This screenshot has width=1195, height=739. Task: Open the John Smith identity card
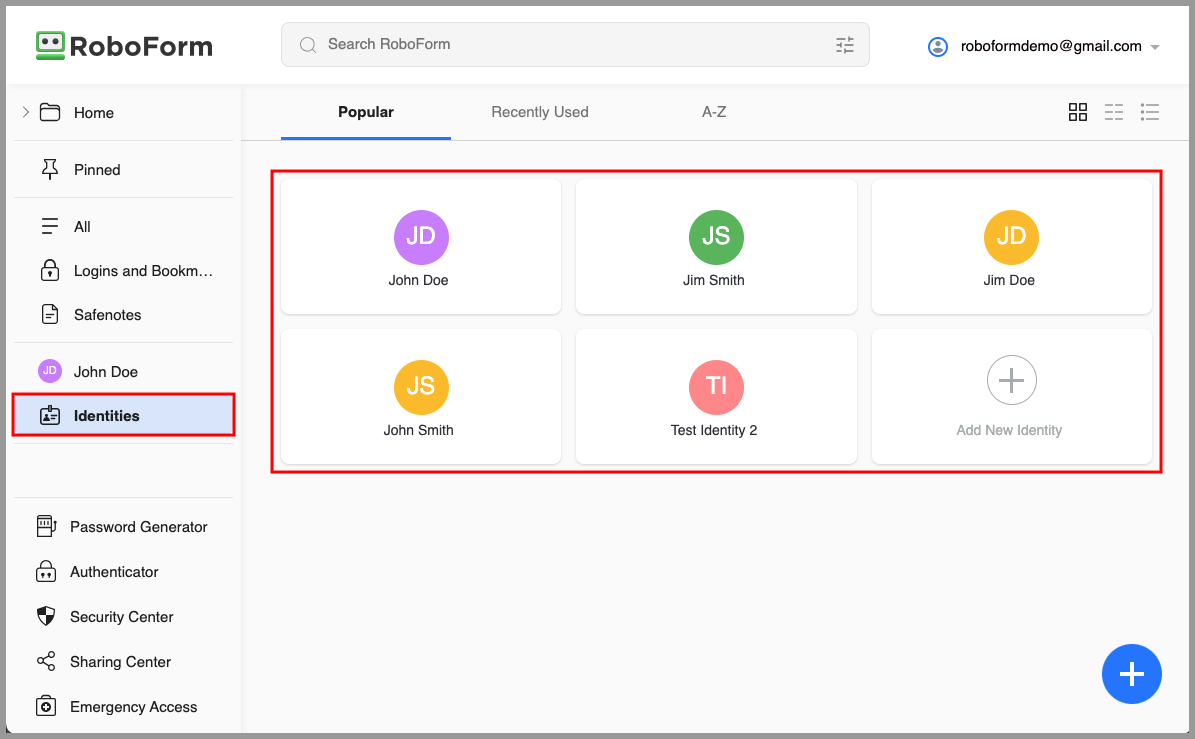[x=421, y=396]
